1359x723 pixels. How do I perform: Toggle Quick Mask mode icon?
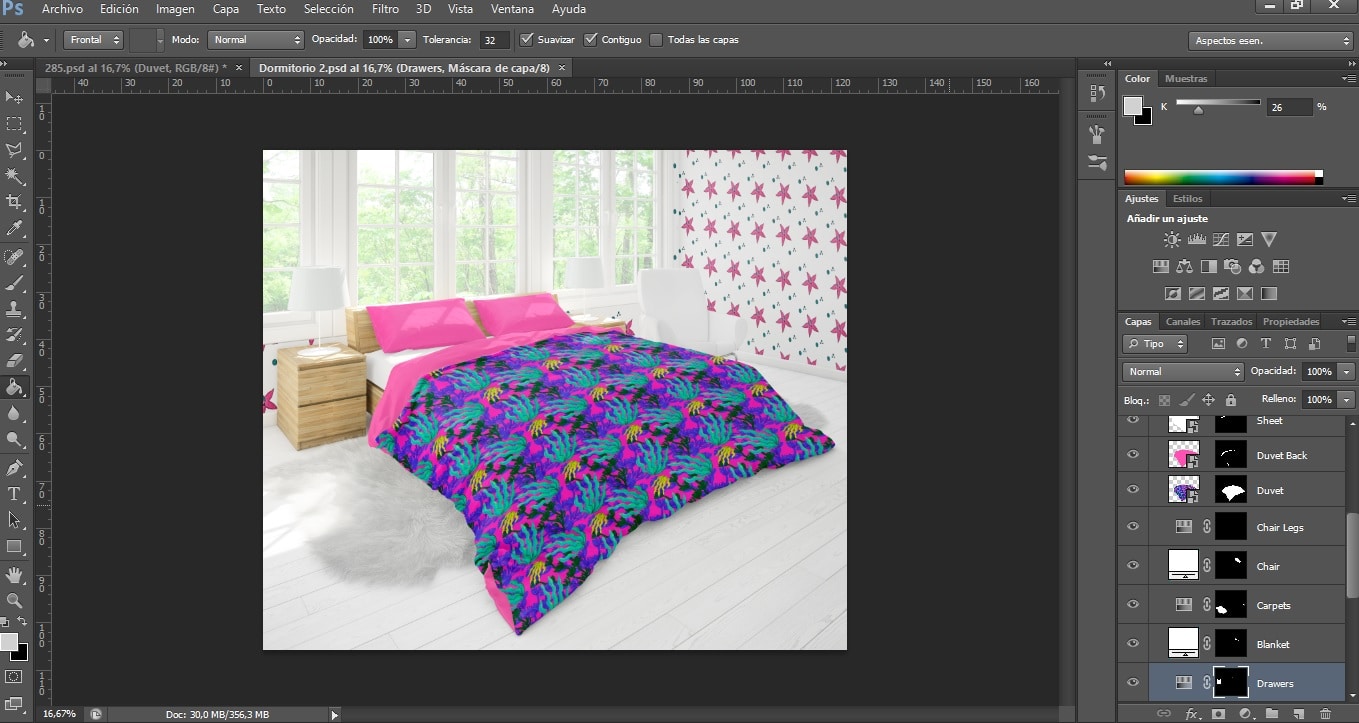tap(14, 677)
